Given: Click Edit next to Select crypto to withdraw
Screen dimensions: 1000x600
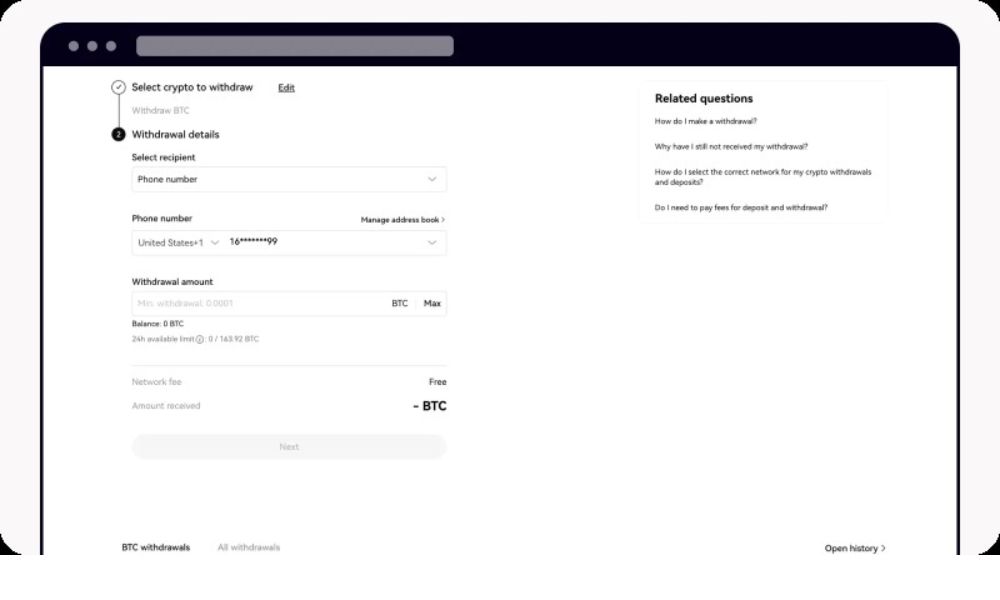Looking at the screenshot, I should coord(286,88).
